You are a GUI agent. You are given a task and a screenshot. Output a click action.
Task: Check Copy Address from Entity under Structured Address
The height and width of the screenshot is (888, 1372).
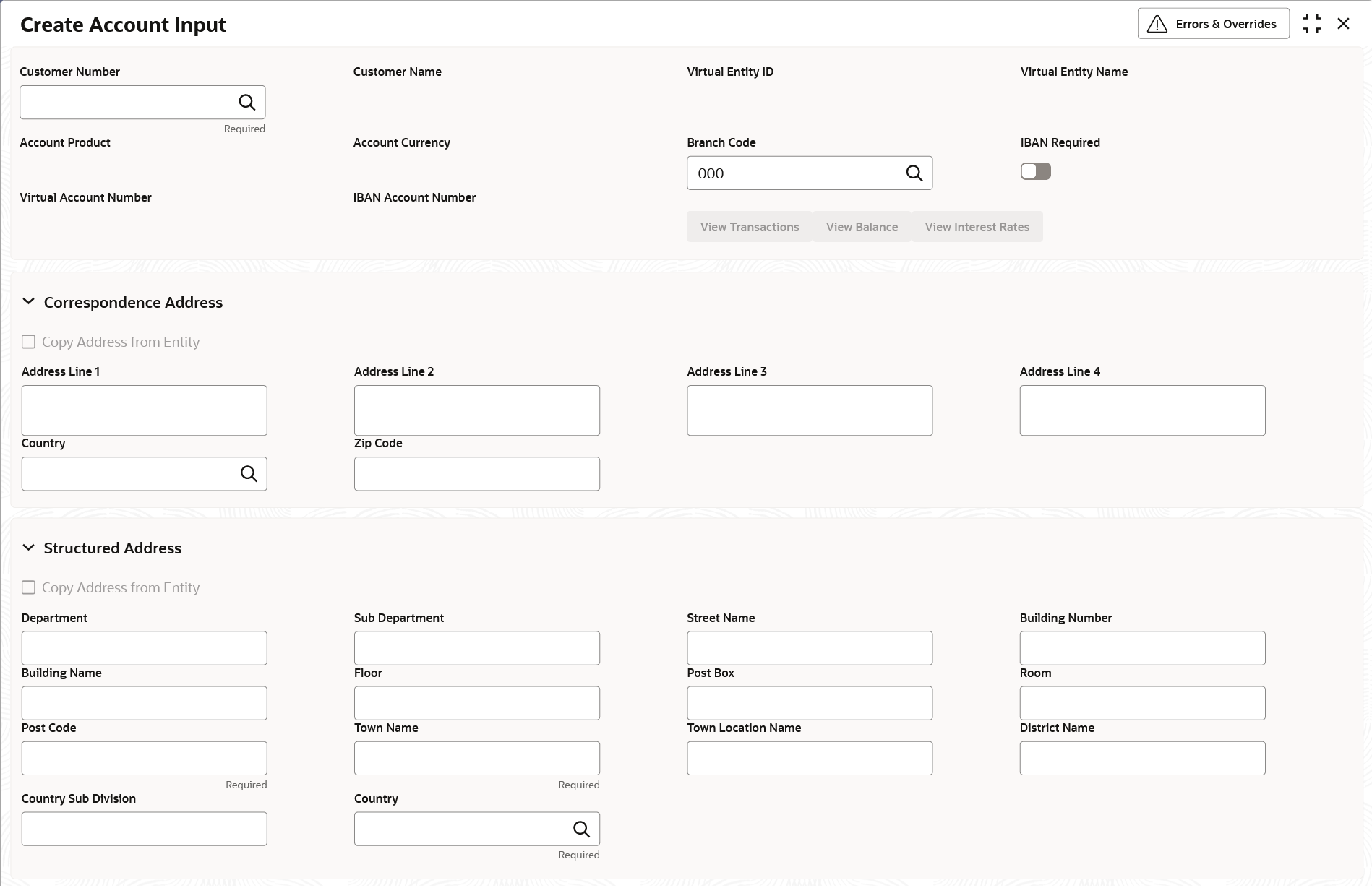pos(28,587)
